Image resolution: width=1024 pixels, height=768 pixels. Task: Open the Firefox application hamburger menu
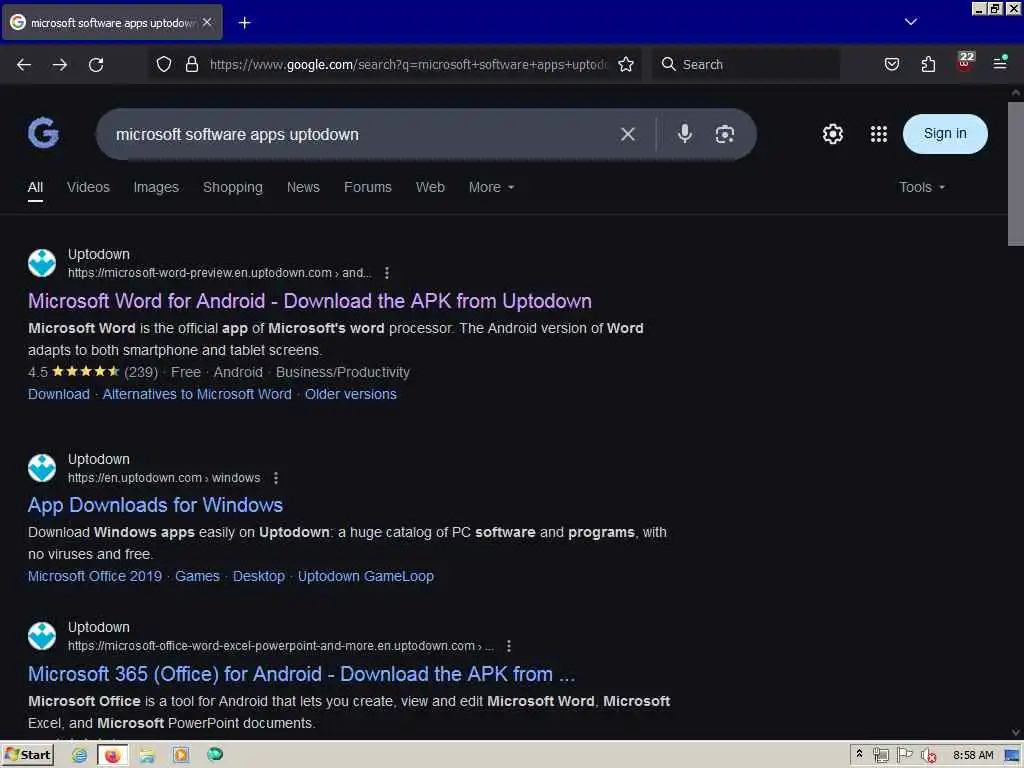[1000, 63]
